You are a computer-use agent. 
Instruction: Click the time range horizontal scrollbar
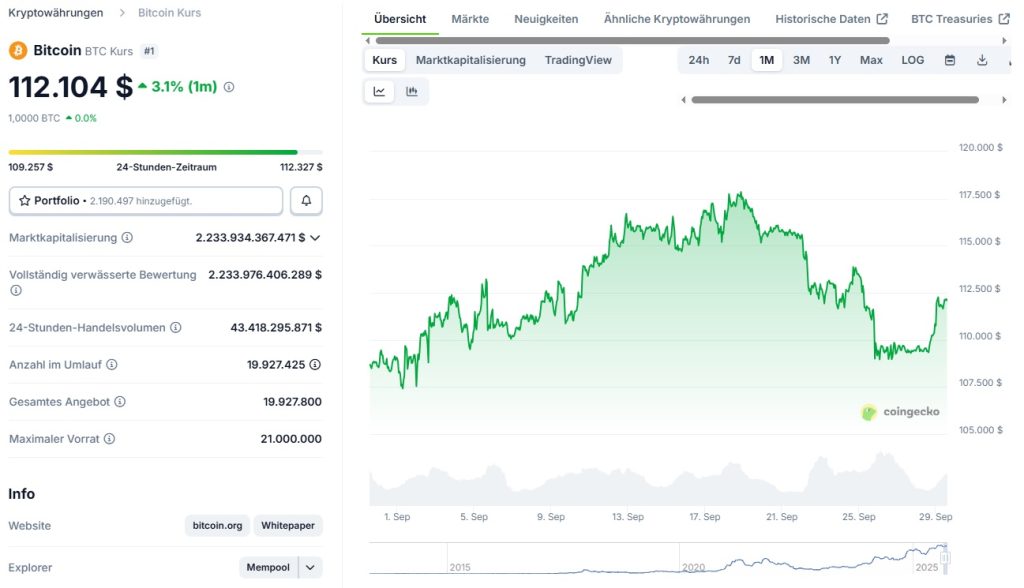(835, 100)
